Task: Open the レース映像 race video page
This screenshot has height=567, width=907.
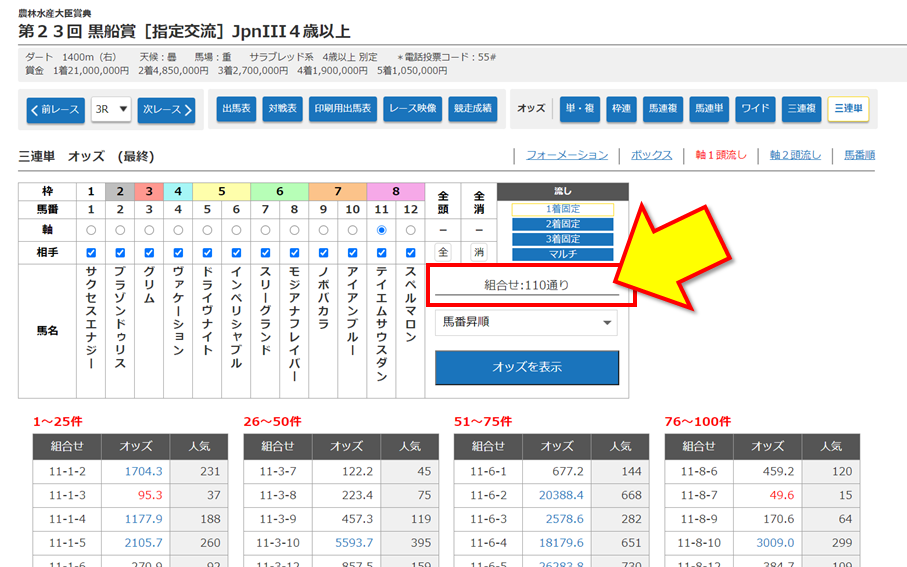Action: pyautogui.click(x=412, y=109)
